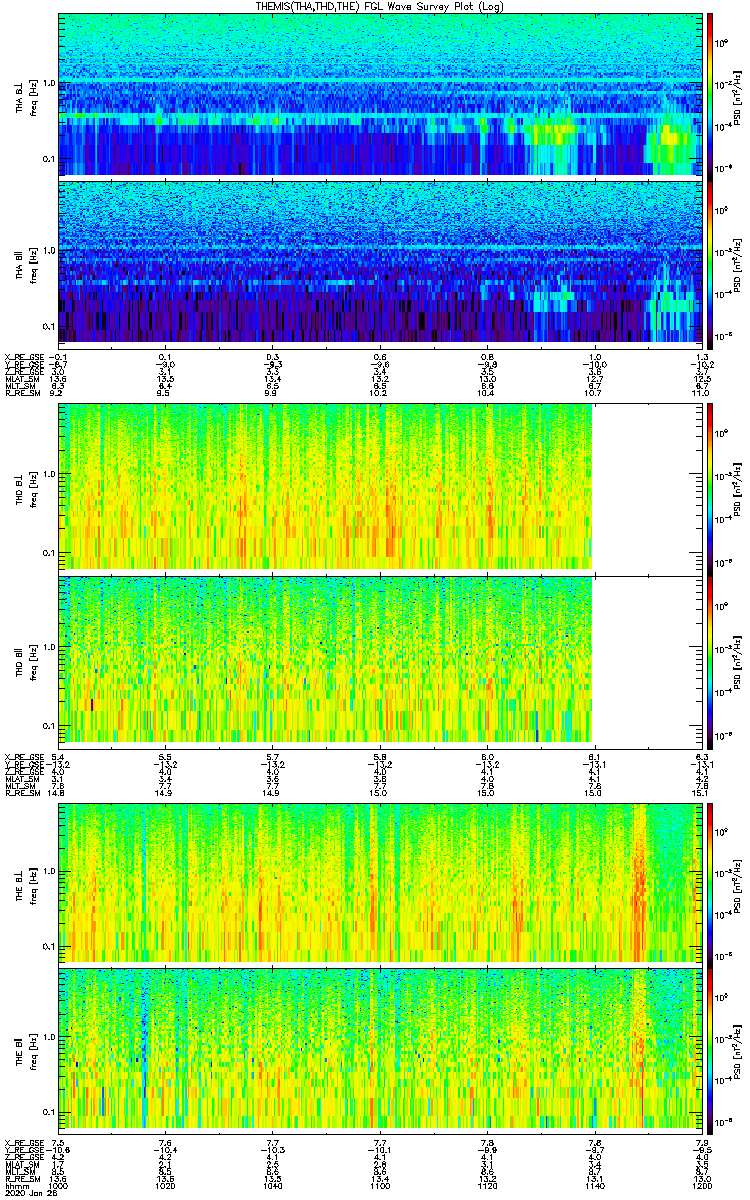Click the X_RE_GSE row label below the THD panels
This screenshot has width=750, height=1200.
25,757
